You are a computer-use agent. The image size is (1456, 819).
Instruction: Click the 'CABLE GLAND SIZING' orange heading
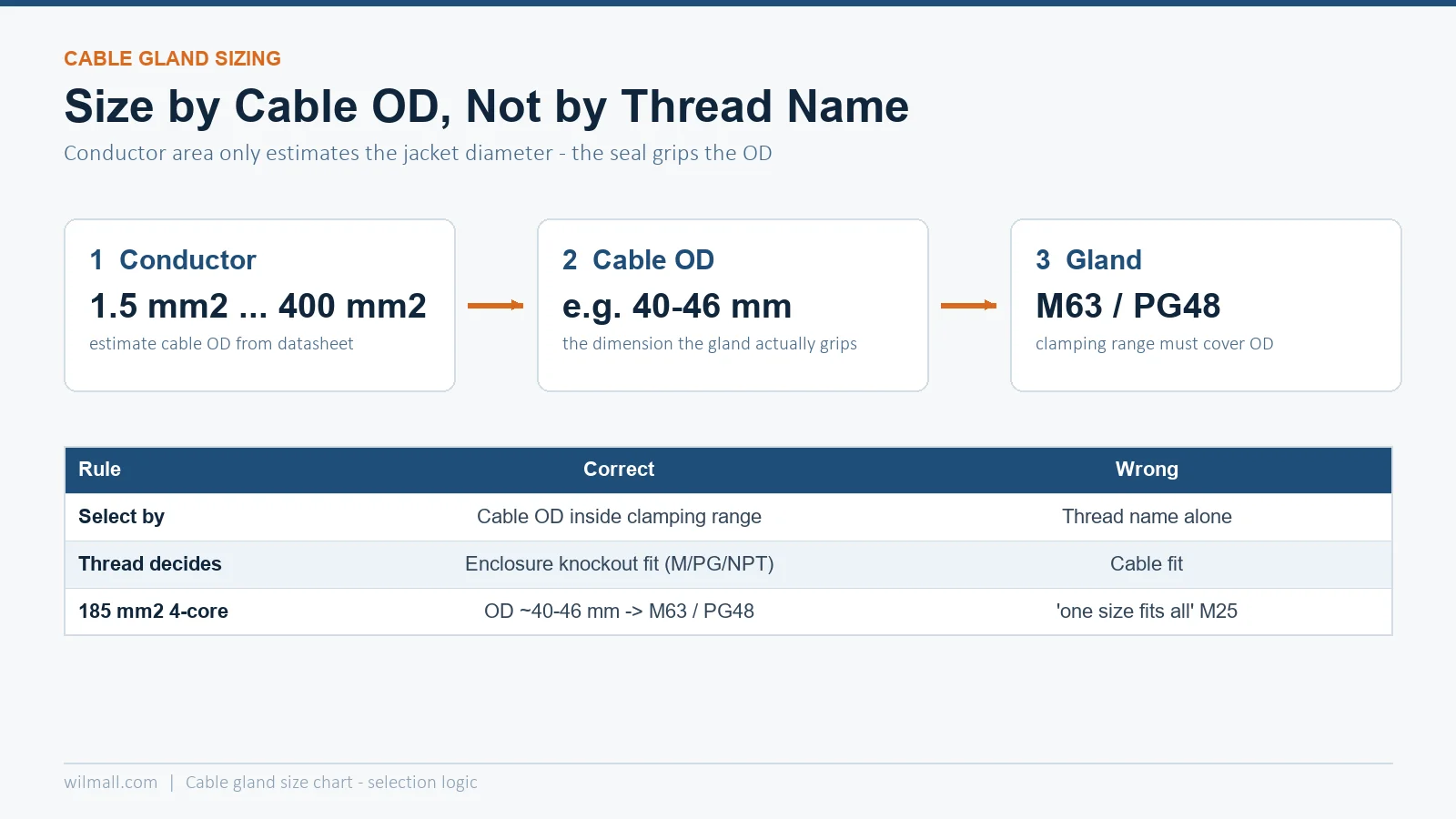(x=172, y=59)
